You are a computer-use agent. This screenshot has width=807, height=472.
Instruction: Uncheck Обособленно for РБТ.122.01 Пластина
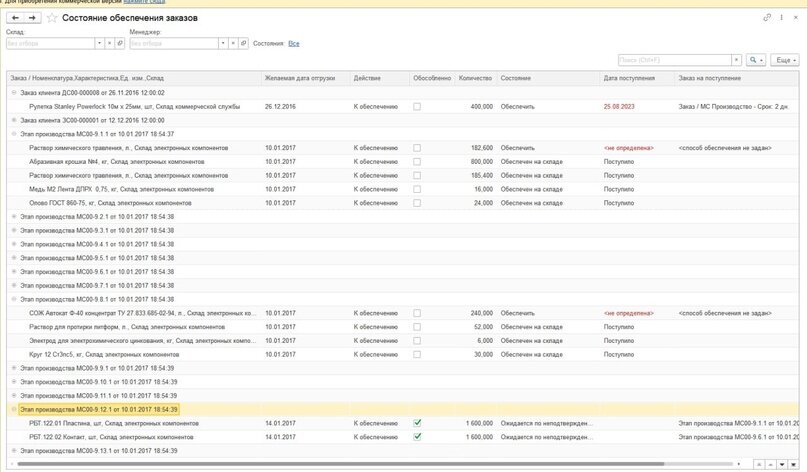point(417,423)
